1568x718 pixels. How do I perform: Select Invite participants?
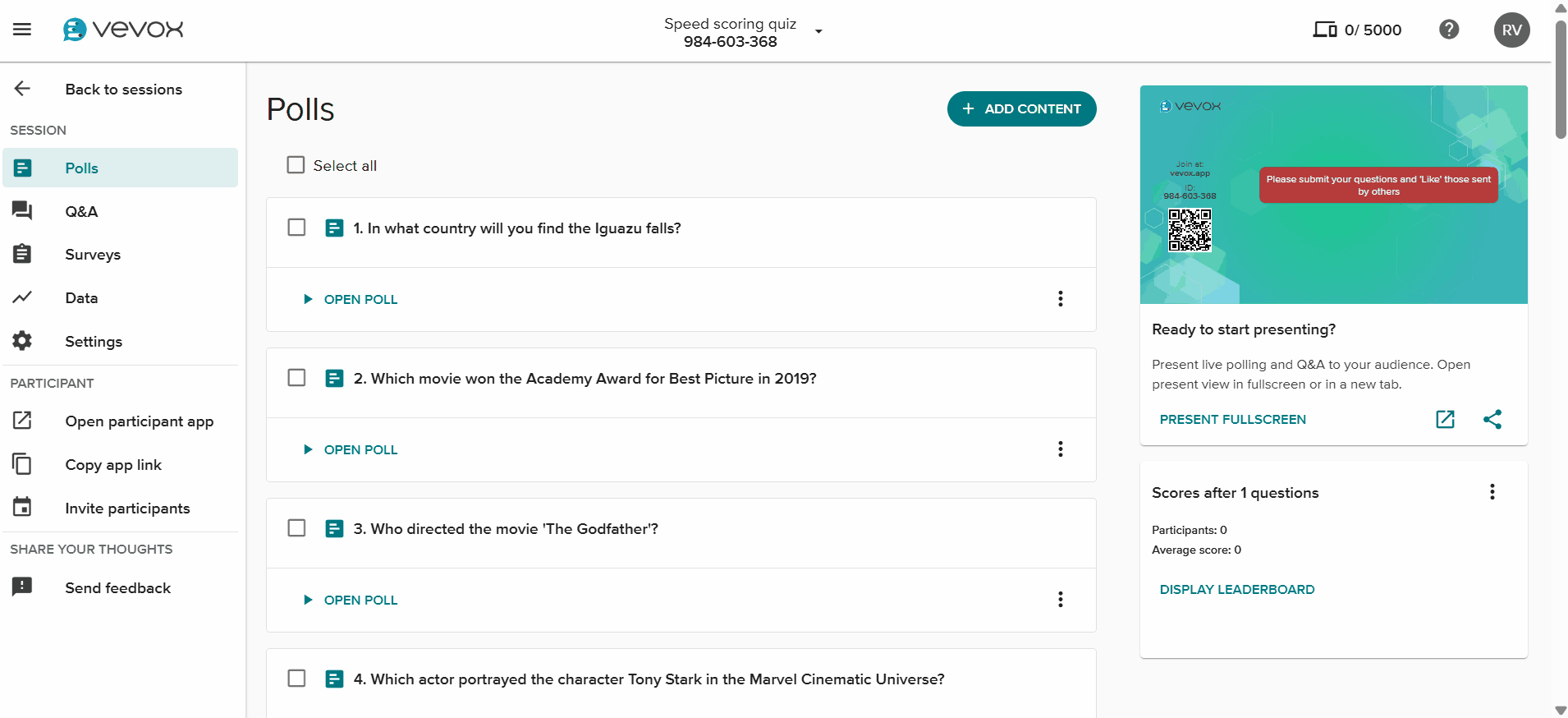[x=121, y=509]
